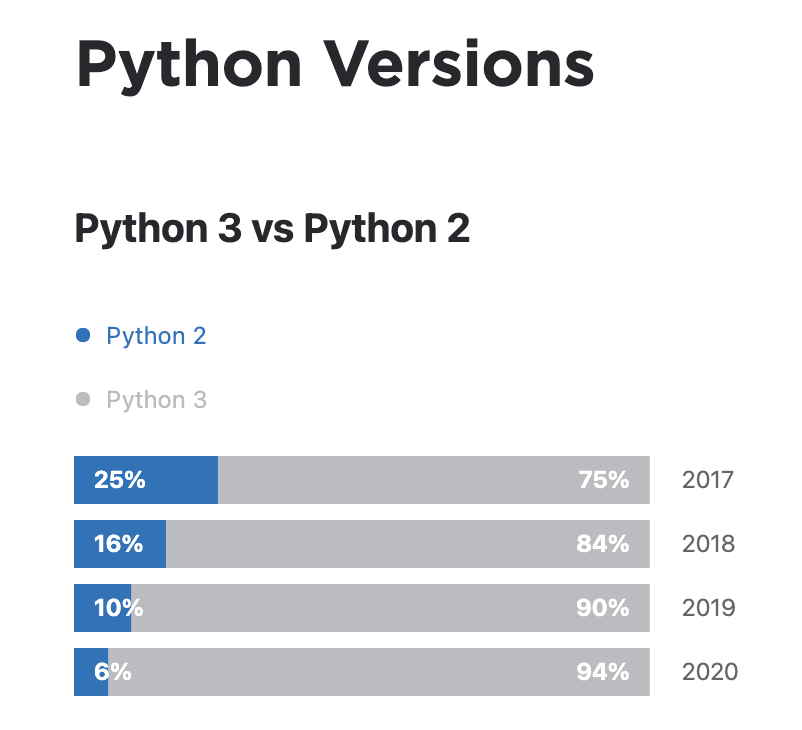Click the blue 16% segment of the 2018 bar

pos(120,544)
